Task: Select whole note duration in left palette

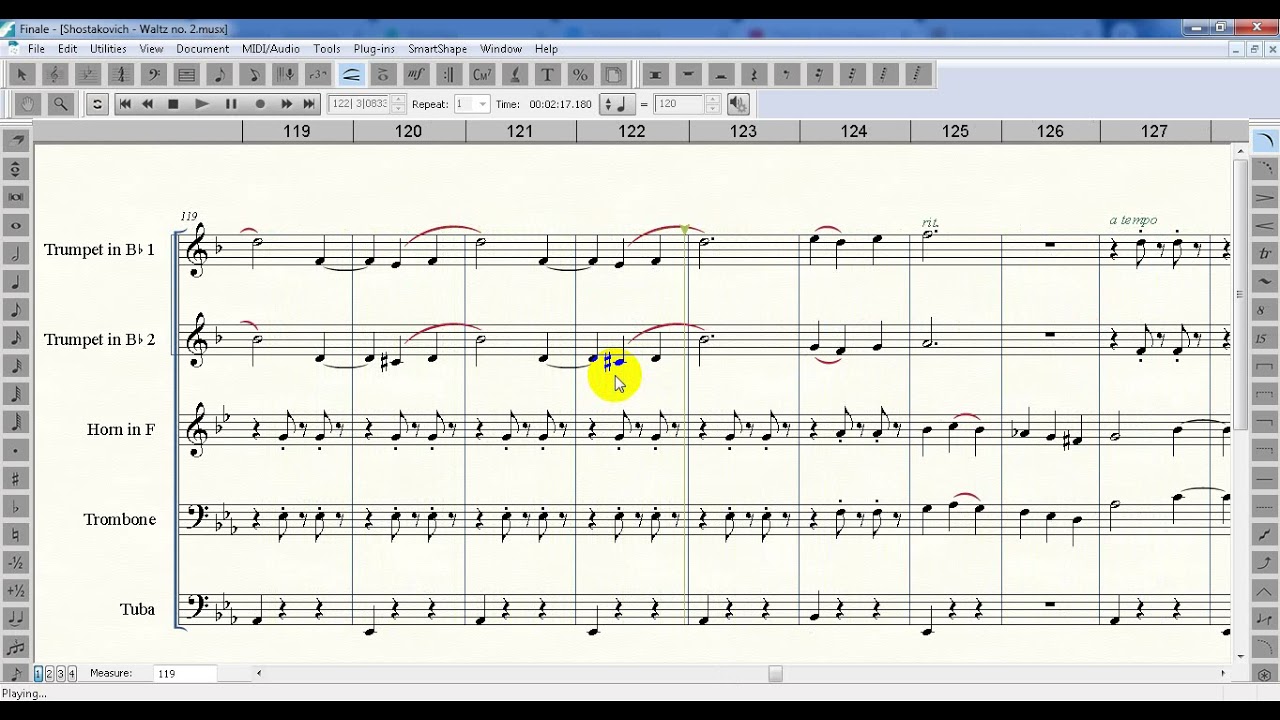Action: [16, 225]
